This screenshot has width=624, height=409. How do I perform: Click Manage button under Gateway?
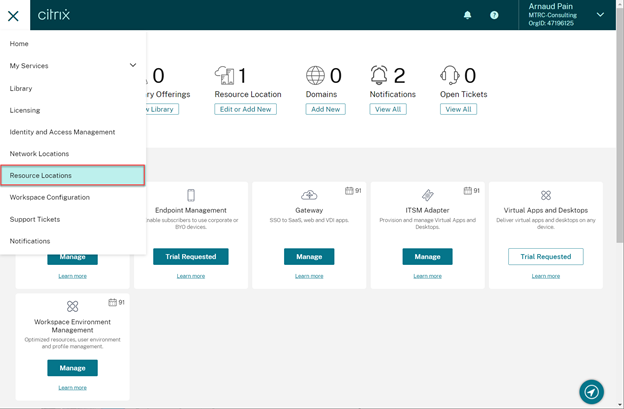309,257
